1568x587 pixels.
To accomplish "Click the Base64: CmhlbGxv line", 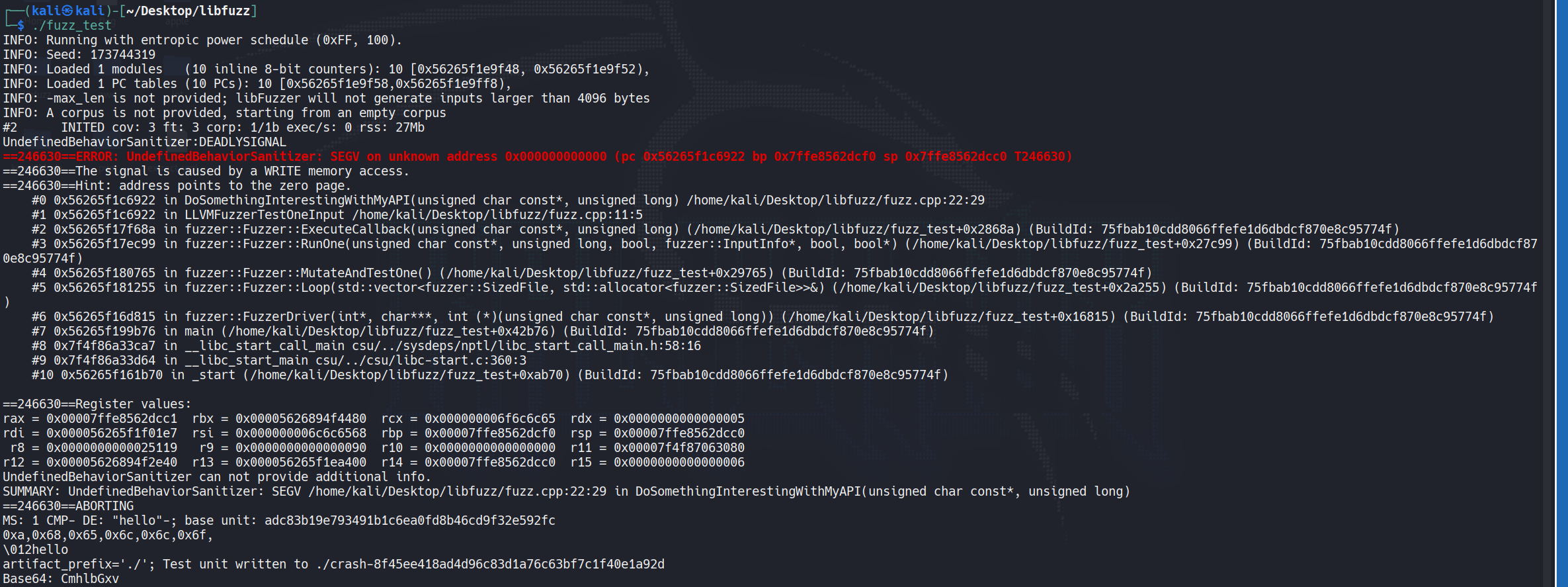I will tap(61, 578).
